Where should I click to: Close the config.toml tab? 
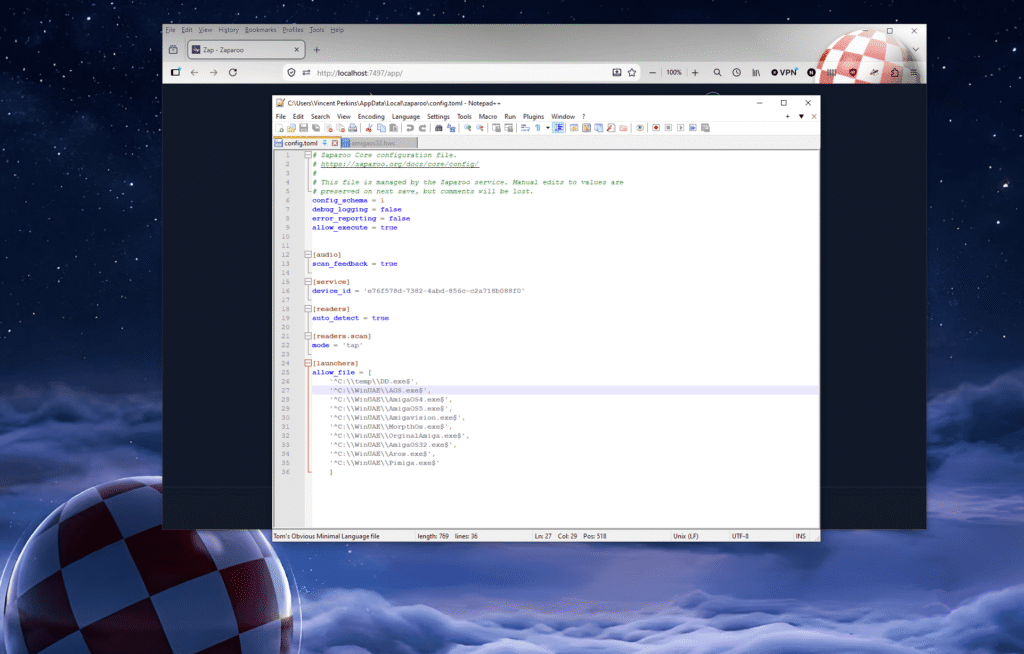(x=335, y=142)
